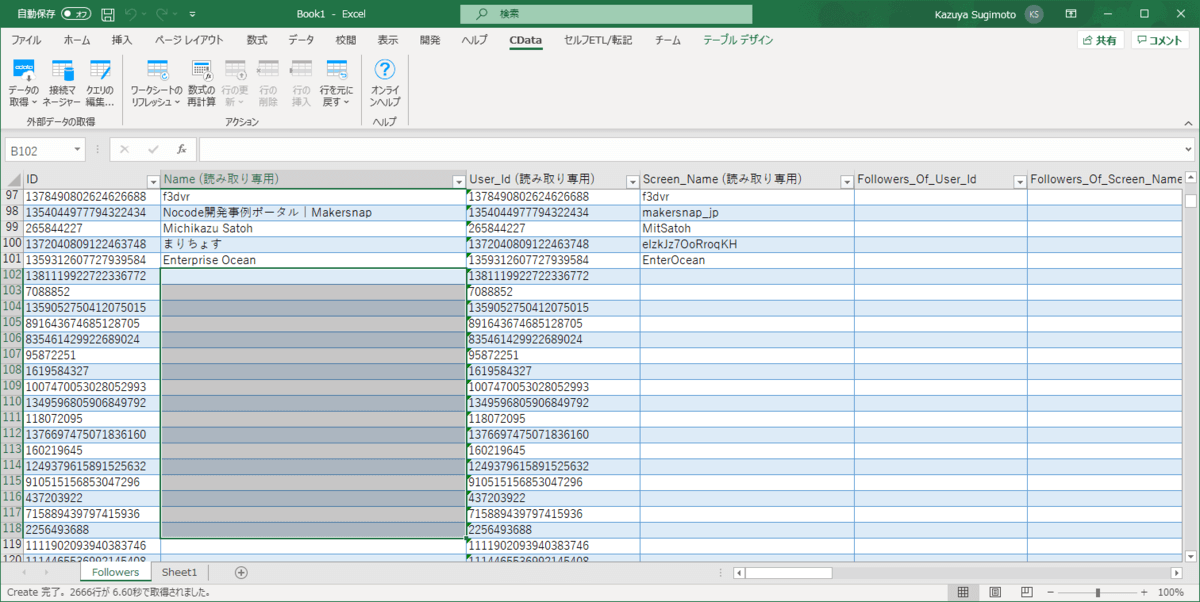Viewport: 1200px width, 602px height.
Task: Click the formula bar input field
Action: (690, 150)
